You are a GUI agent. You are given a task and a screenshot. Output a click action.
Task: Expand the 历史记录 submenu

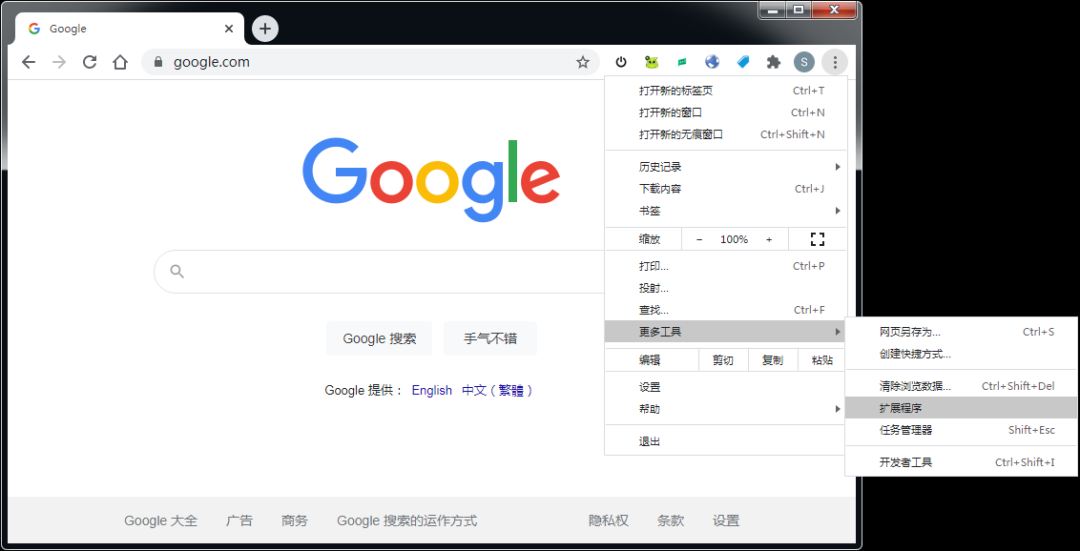coord(726,167)
